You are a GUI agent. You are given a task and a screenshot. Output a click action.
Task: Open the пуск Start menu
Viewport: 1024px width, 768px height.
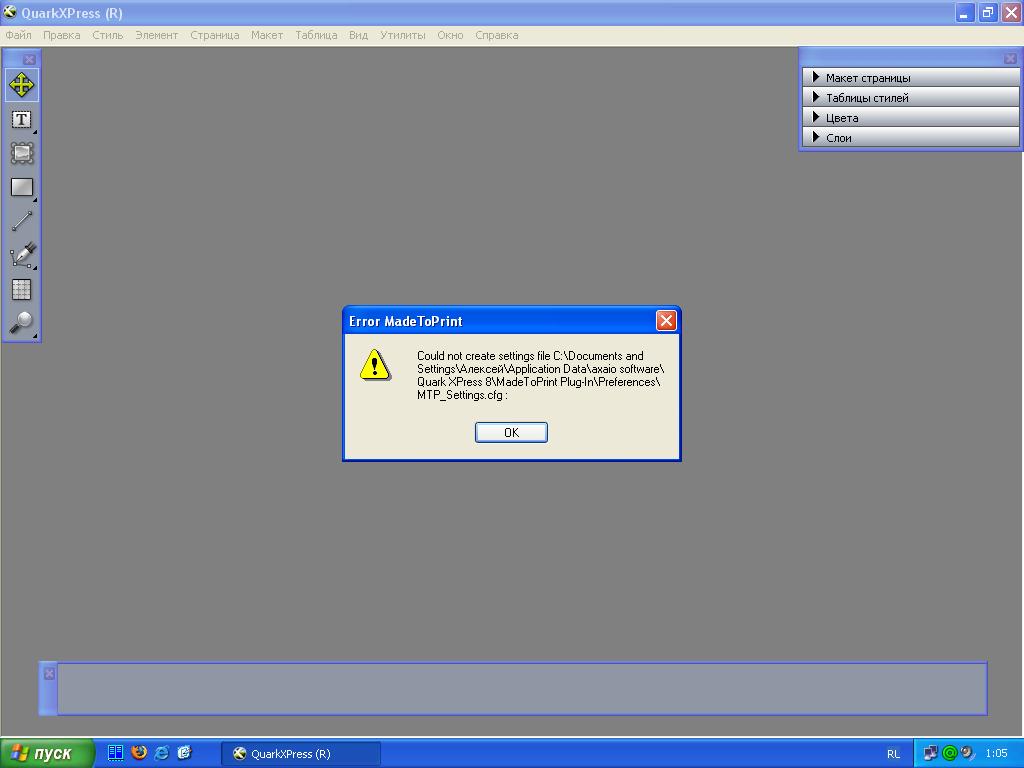(x=46, y=753)
